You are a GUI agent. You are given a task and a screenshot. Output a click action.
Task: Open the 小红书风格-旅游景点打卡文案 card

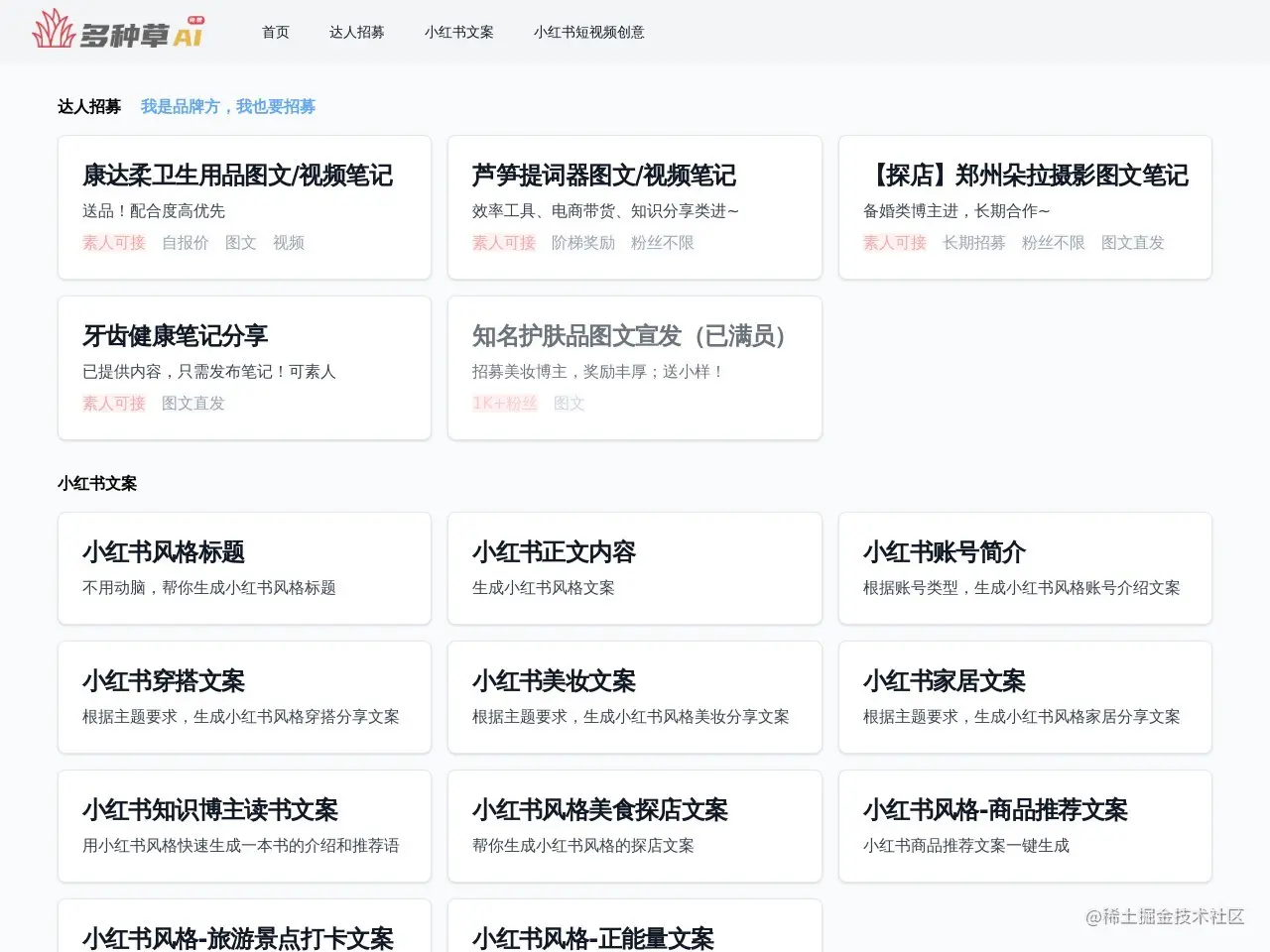coord(244,926)
